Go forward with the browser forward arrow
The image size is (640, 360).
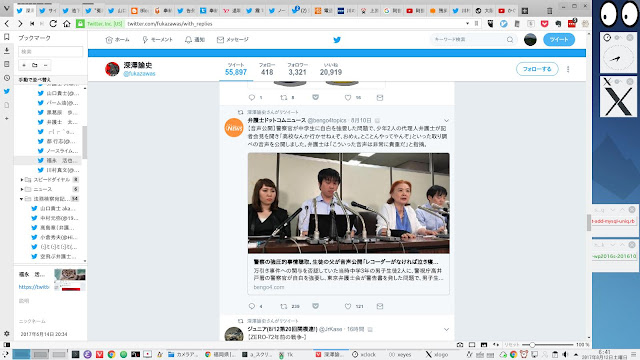20,24
